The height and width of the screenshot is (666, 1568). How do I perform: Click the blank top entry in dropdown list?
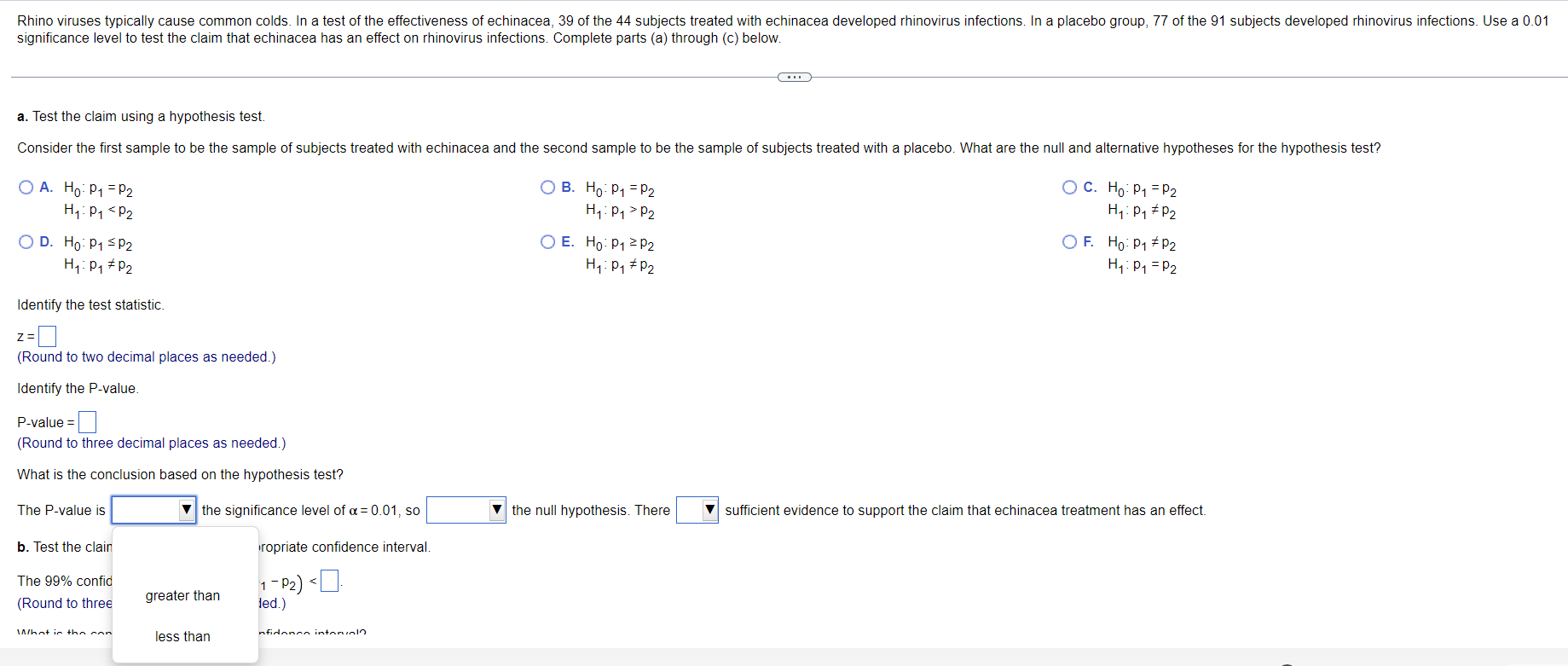click(x=185, y=555)
